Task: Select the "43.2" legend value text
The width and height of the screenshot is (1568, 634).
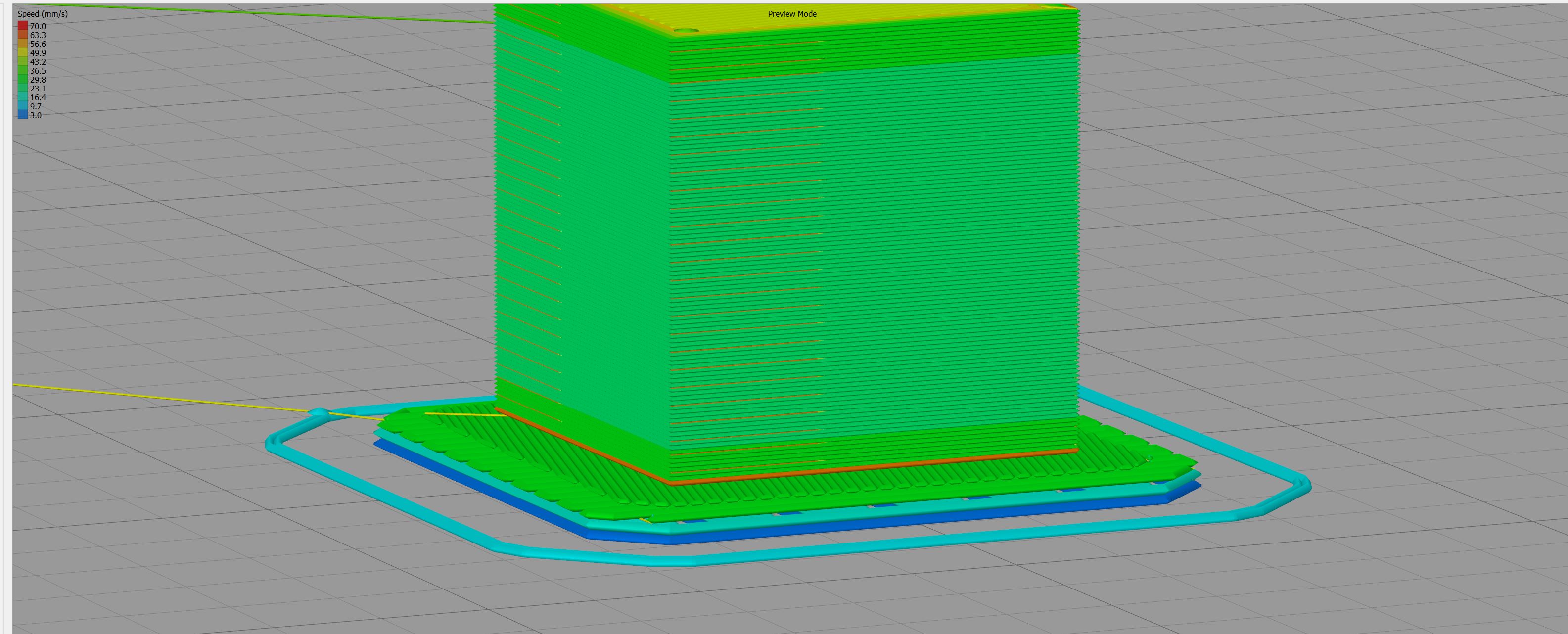Action: (38, 61)
